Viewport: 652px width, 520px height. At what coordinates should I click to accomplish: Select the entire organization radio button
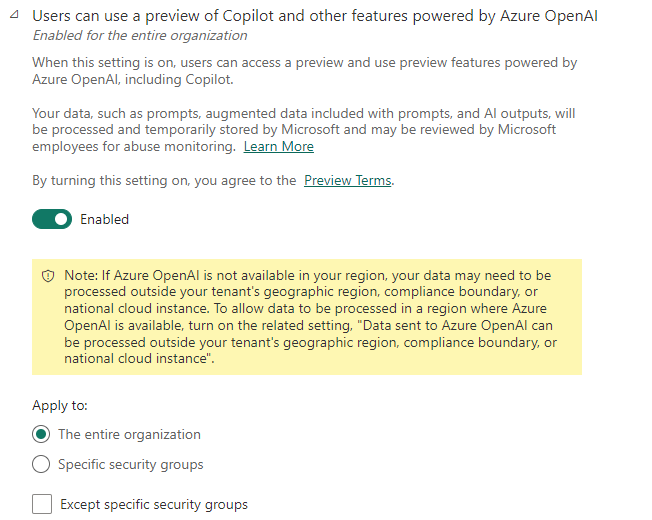pyautogui.click(x=41, y=434)
